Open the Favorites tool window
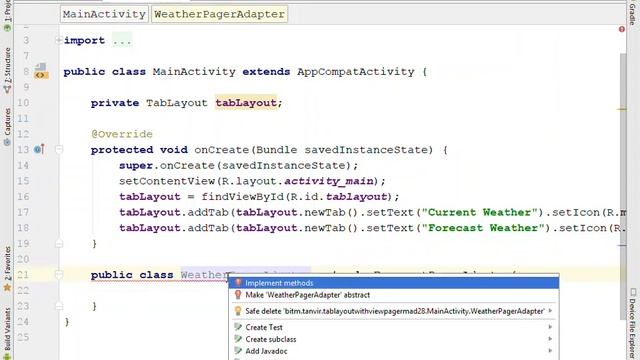 [7, 269]
